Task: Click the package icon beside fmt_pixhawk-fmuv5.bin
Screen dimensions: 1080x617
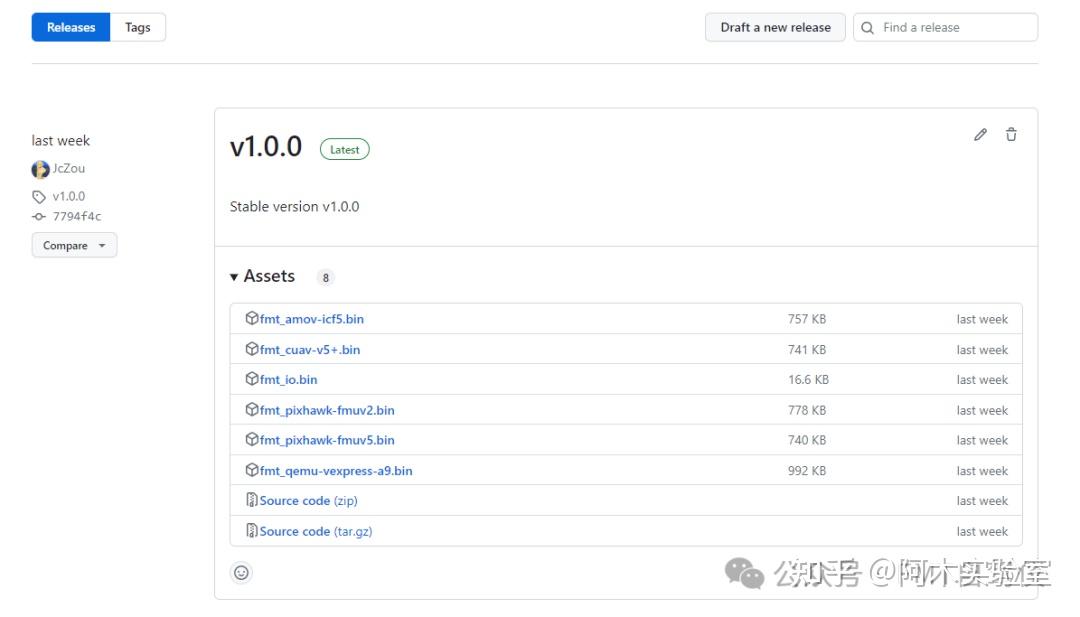Action: point(251,439)
